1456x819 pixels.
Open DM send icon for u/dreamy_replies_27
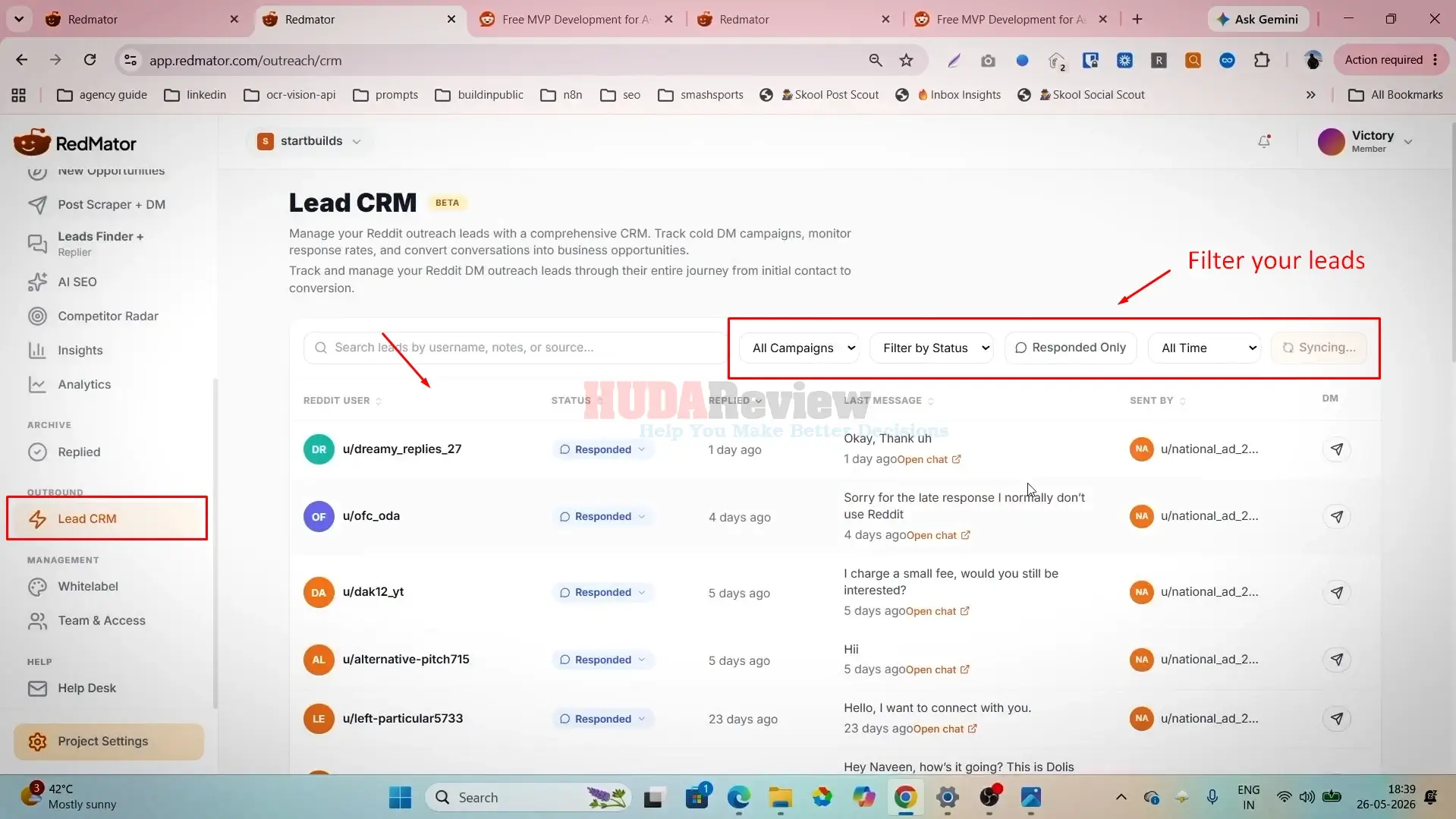click(1336, 449)
